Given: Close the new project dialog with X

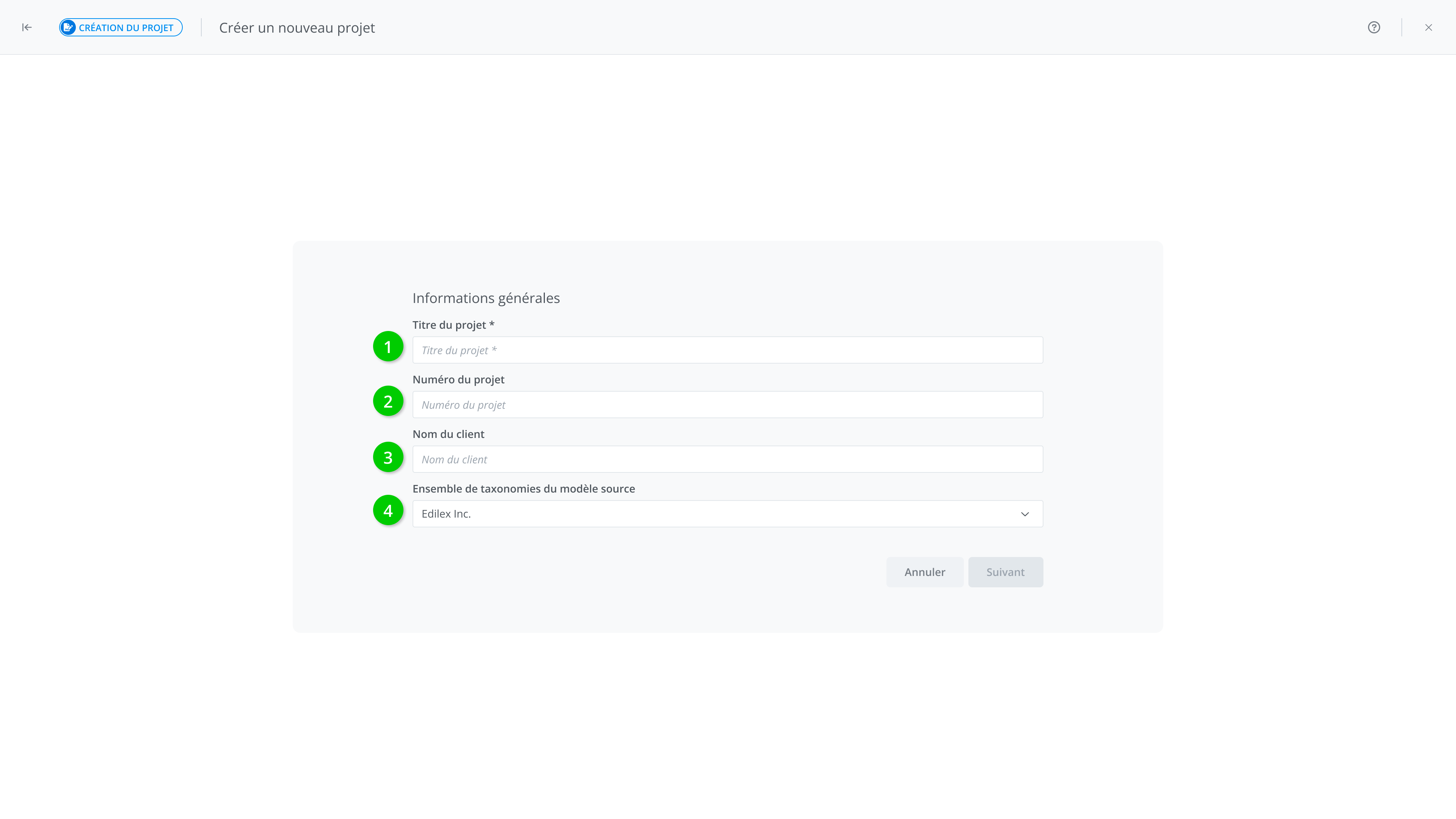Looking at the screenshot, I should coord(1428,27).
